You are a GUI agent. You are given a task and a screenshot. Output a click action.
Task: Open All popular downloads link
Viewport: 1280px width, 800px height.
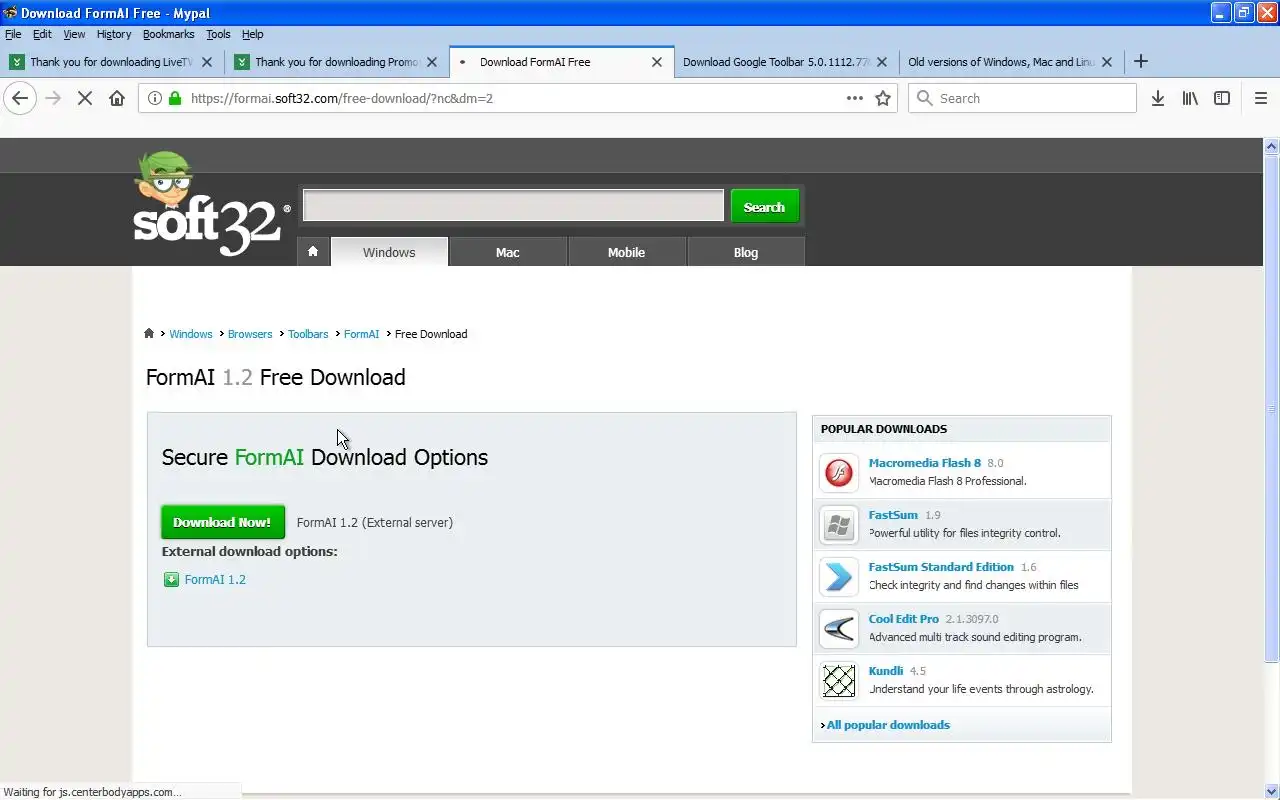pos(888,725)
